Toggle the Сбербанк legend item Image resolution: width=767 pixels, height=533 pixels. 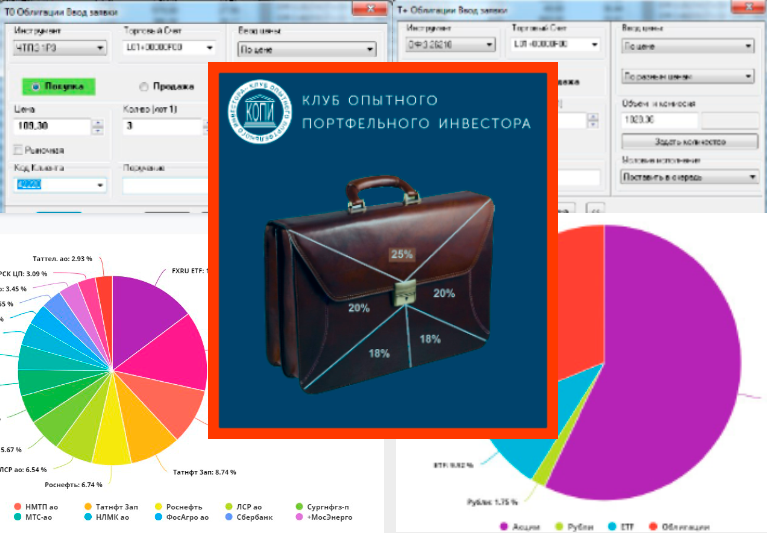pyautogui.click(x=249, y=517)
